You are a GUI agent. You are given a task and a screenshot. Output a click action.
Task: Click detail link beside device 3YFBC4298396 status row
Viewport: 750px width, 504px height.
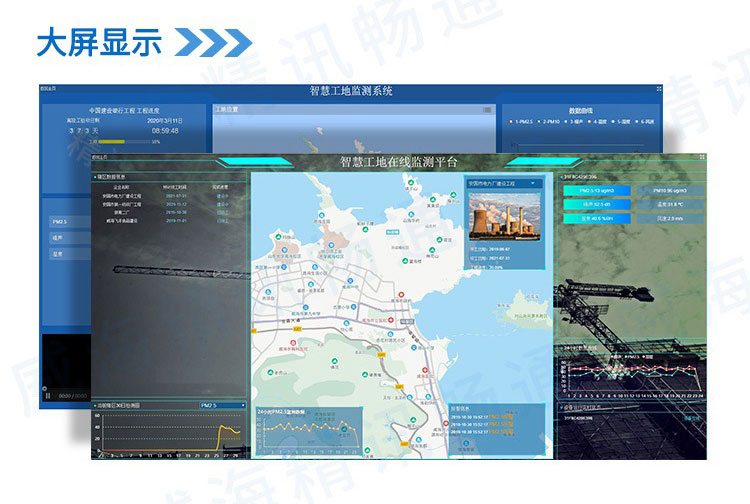[692, 418]
